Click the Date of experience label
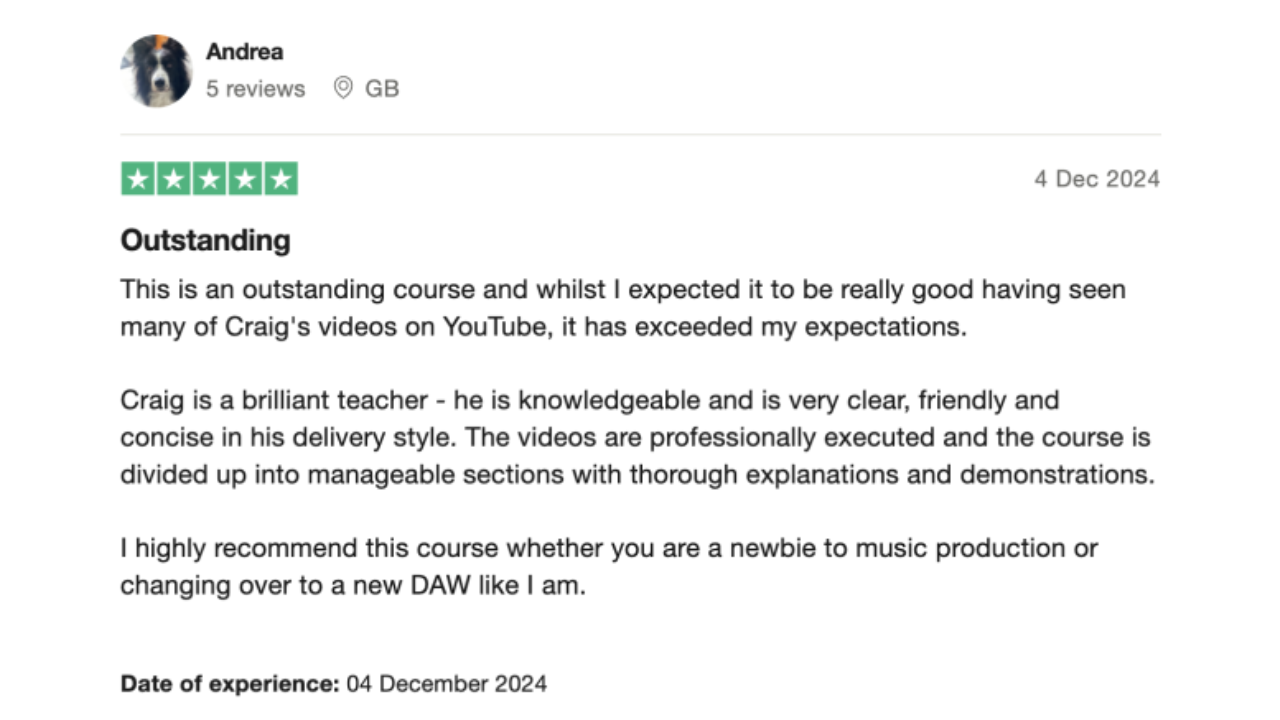 (x=231, y=684)
